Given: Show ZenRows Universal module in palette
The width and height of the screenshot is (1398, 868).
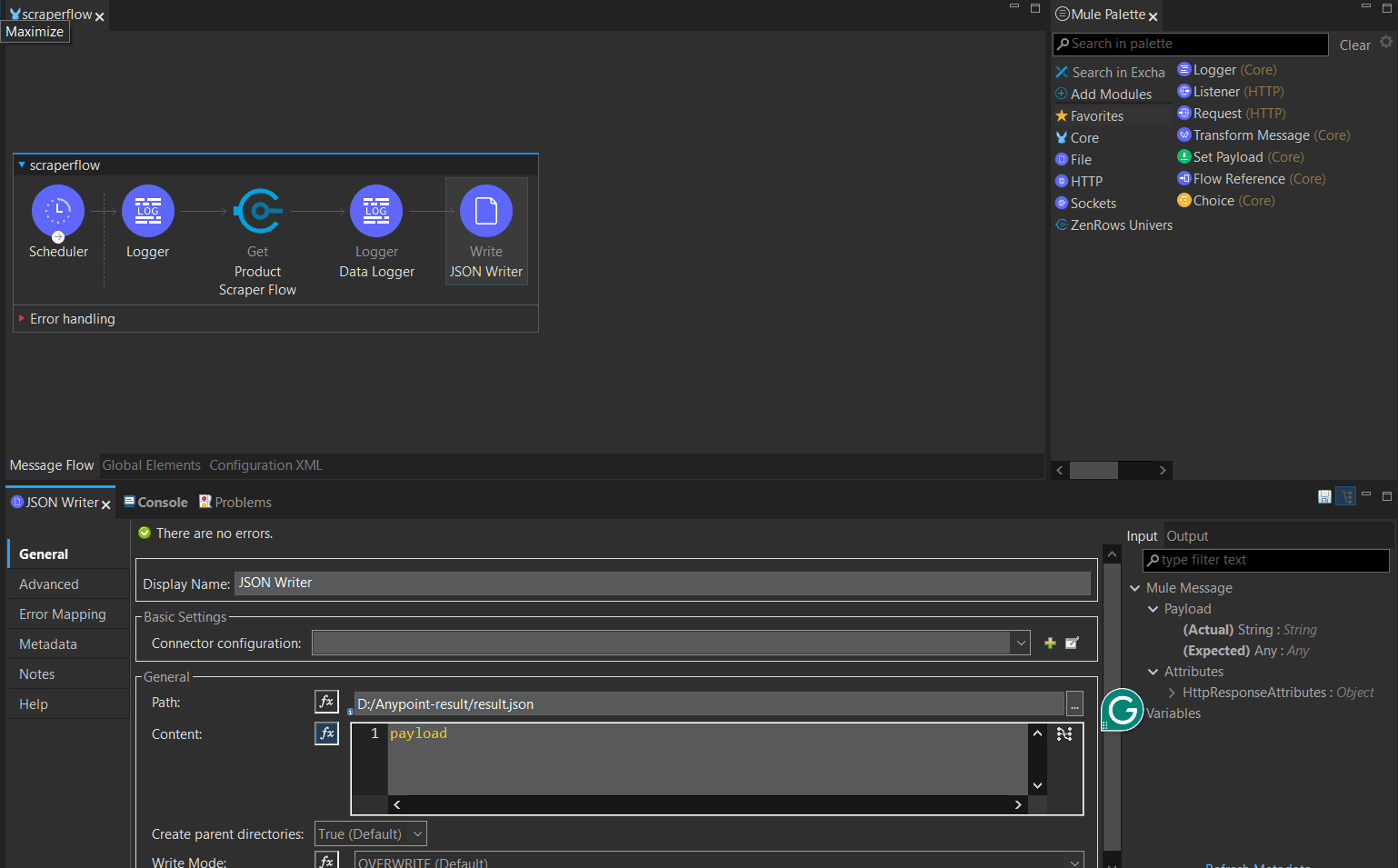Looking at the screenshot, I should (1113, 225).
